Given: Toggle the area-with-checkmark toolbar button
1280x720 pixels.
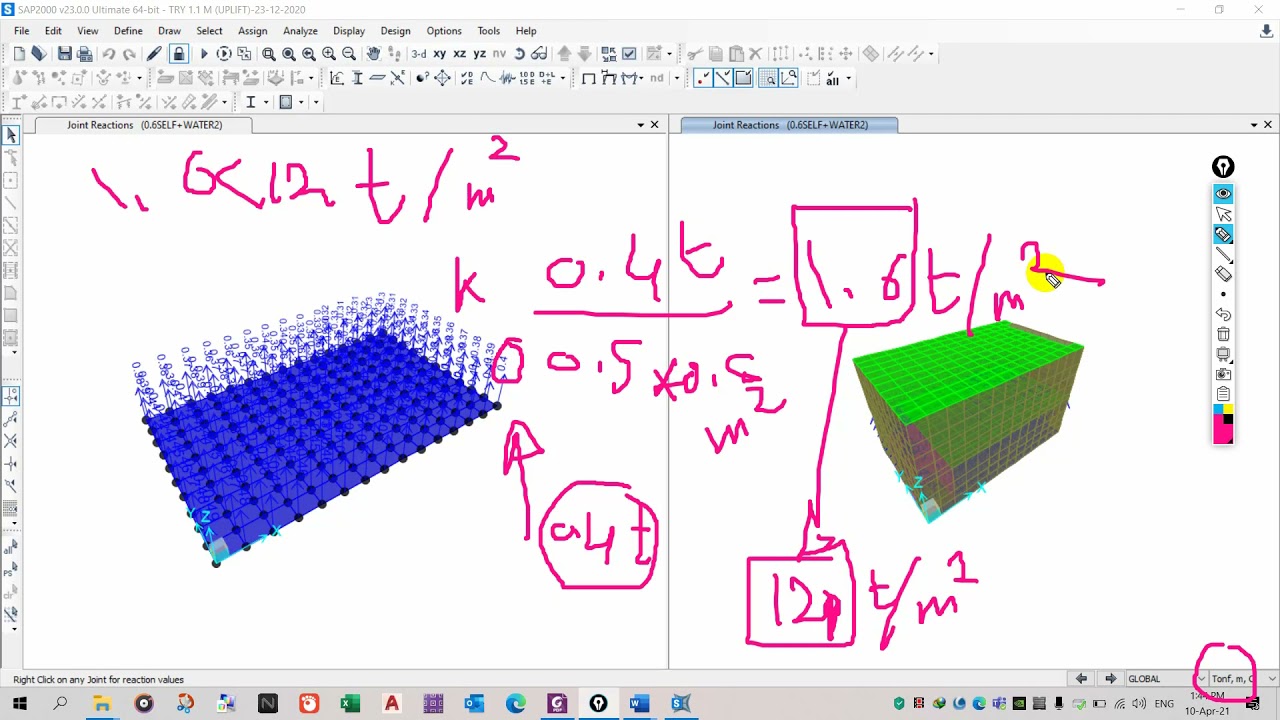Looking at the screenshot, I should pos(743,78).
